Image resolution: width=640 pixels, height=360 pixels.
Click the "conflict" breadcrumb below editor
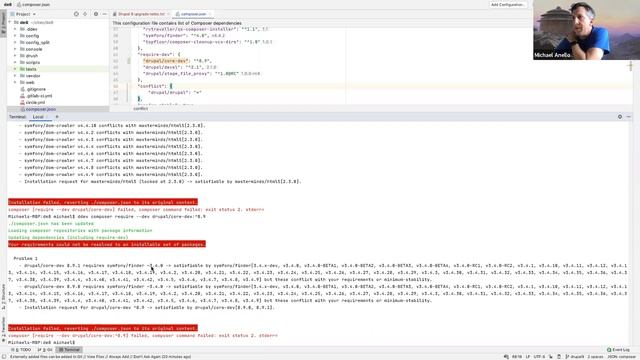pos(140,109)
